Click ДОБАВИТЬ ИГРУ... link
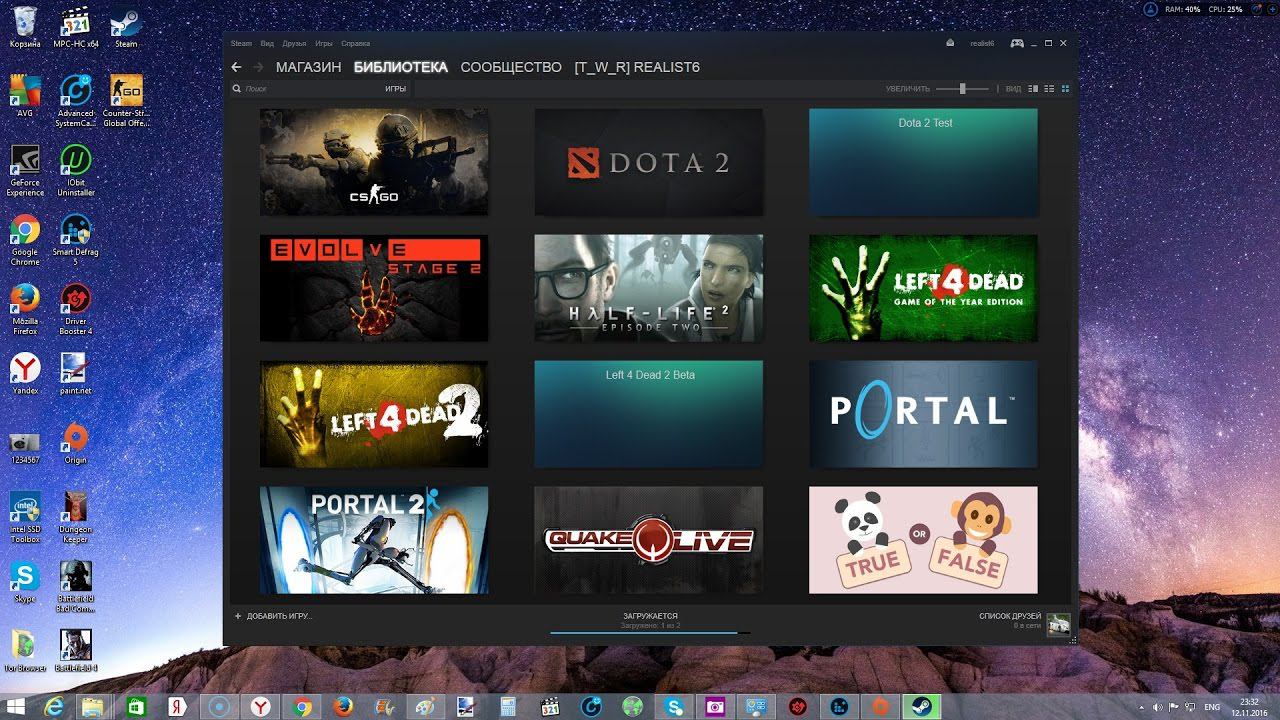Viewport: 1280px width, 720px height. (279, 616)
